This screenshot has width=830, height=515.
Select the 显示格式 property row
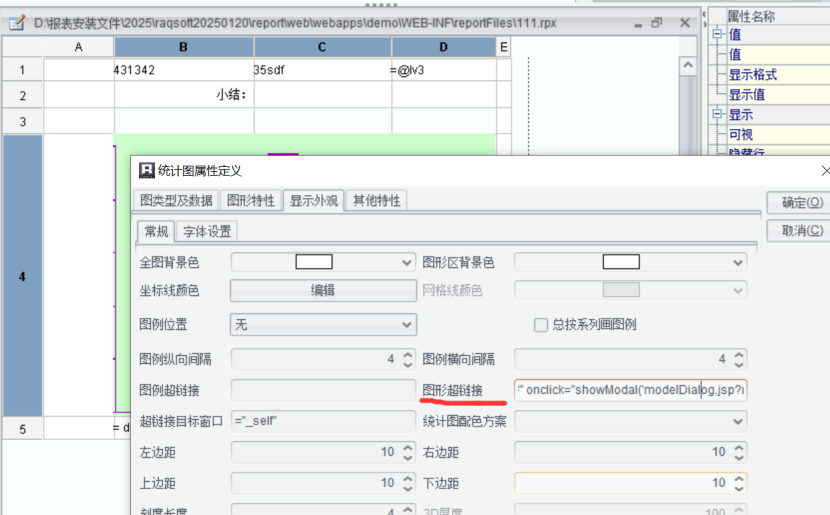(778, 75)
